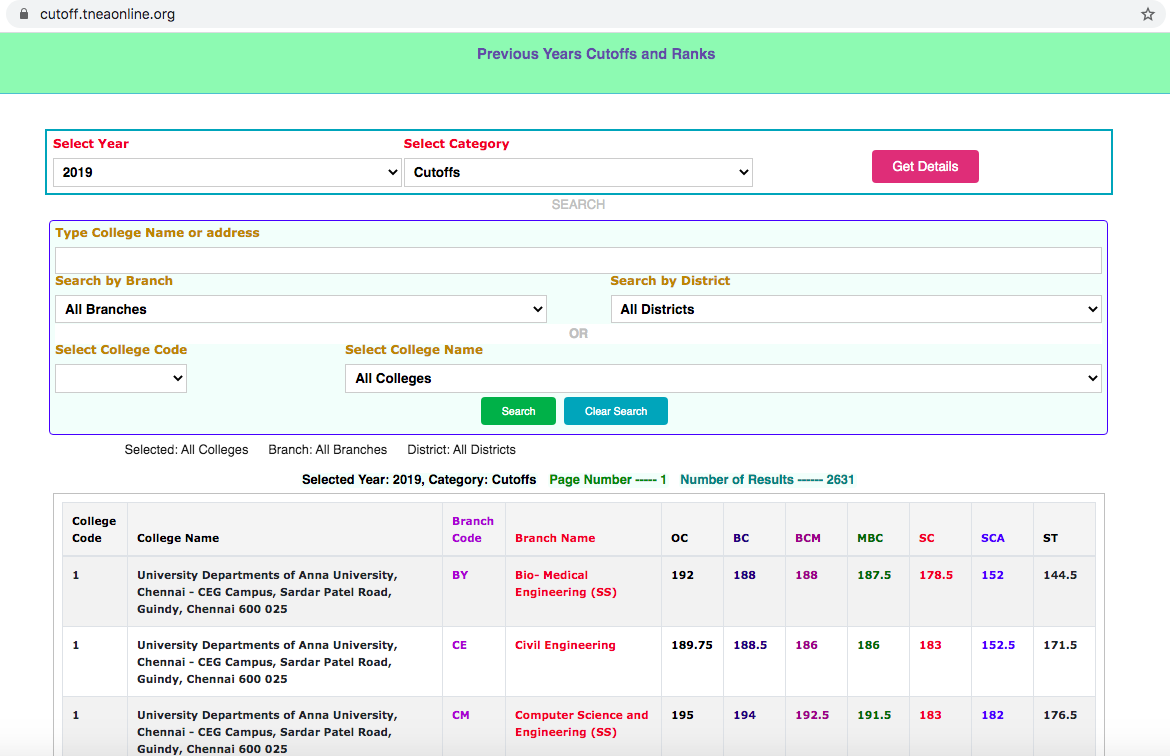Click MBC value 187.5 in Bio-Medical row

(x=874, y=575)
